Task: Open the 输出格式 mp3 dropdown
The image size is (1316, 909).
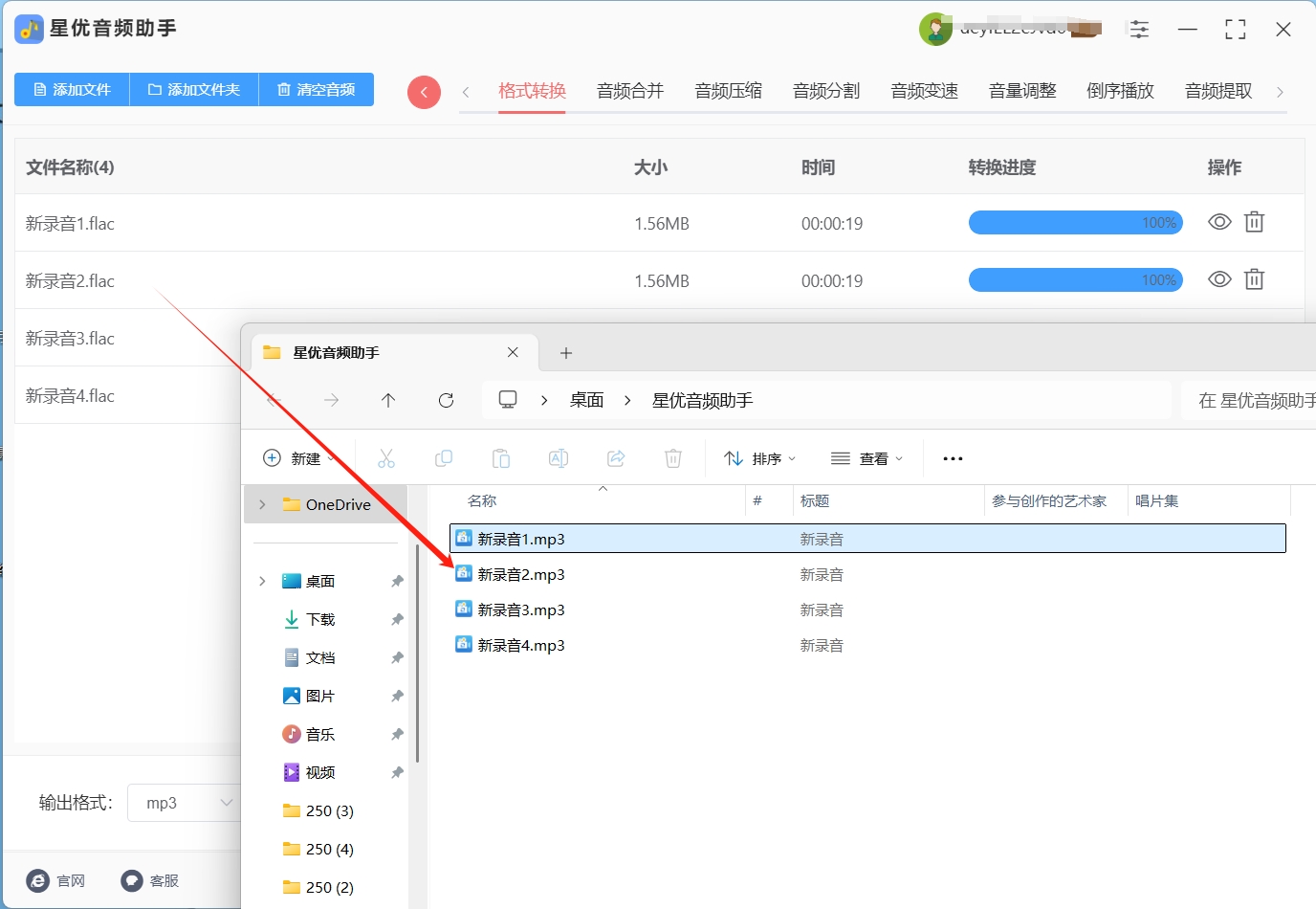Action: [x=185, y=803]
